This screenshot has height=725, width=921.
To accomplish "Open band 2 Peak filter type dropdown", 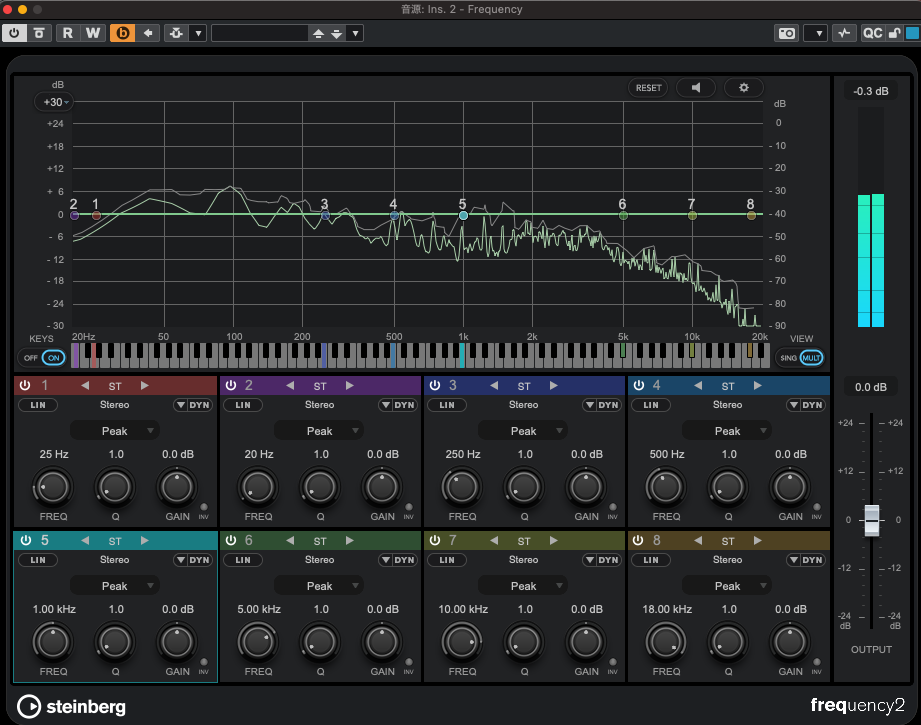I will click(319, 431).
